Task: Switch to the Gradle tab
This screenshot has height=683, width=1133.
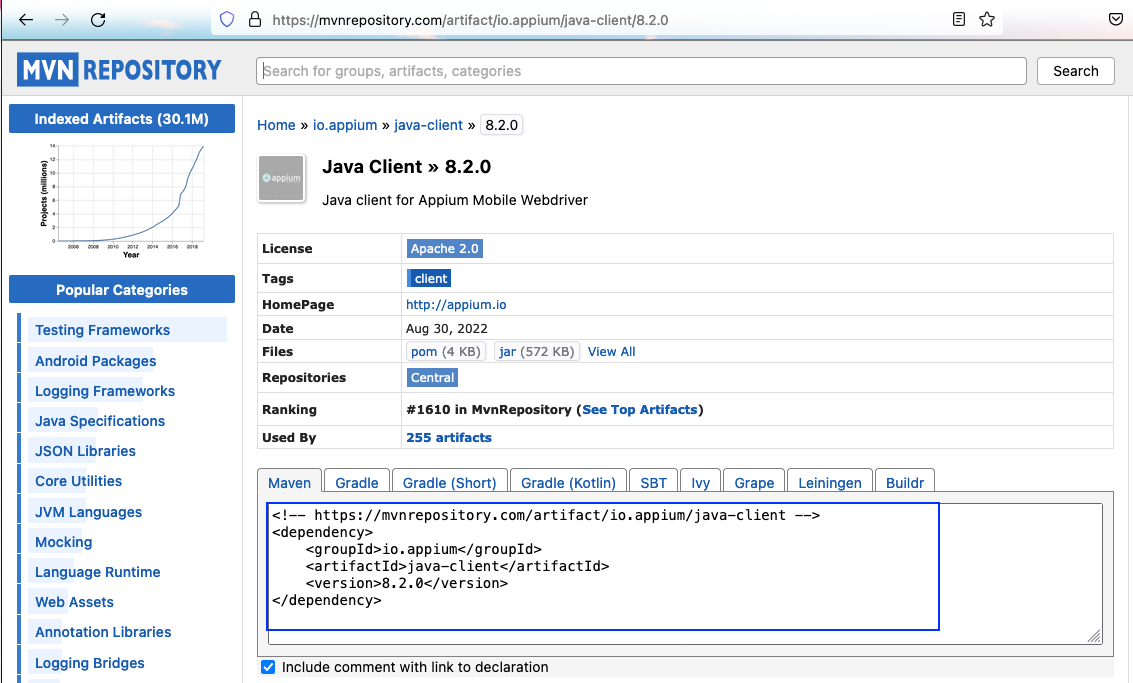Action: coord(357,483)
